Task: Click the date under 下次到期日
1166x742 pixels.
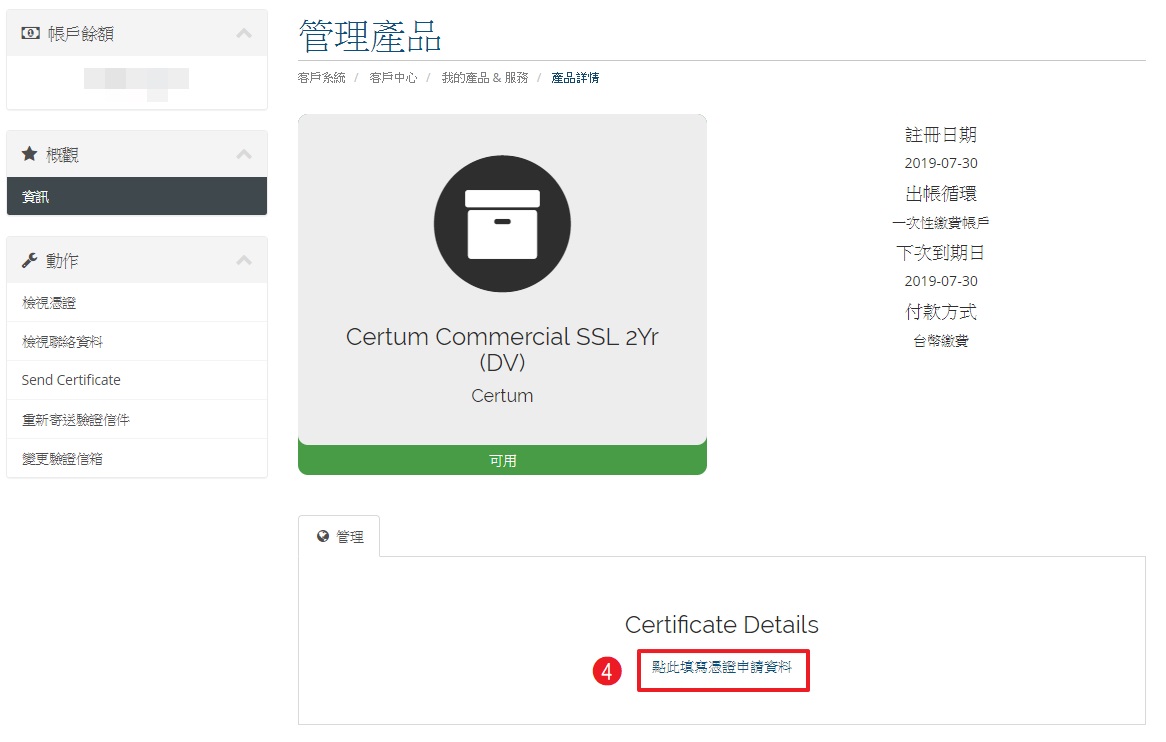Action: click(941, 281)
